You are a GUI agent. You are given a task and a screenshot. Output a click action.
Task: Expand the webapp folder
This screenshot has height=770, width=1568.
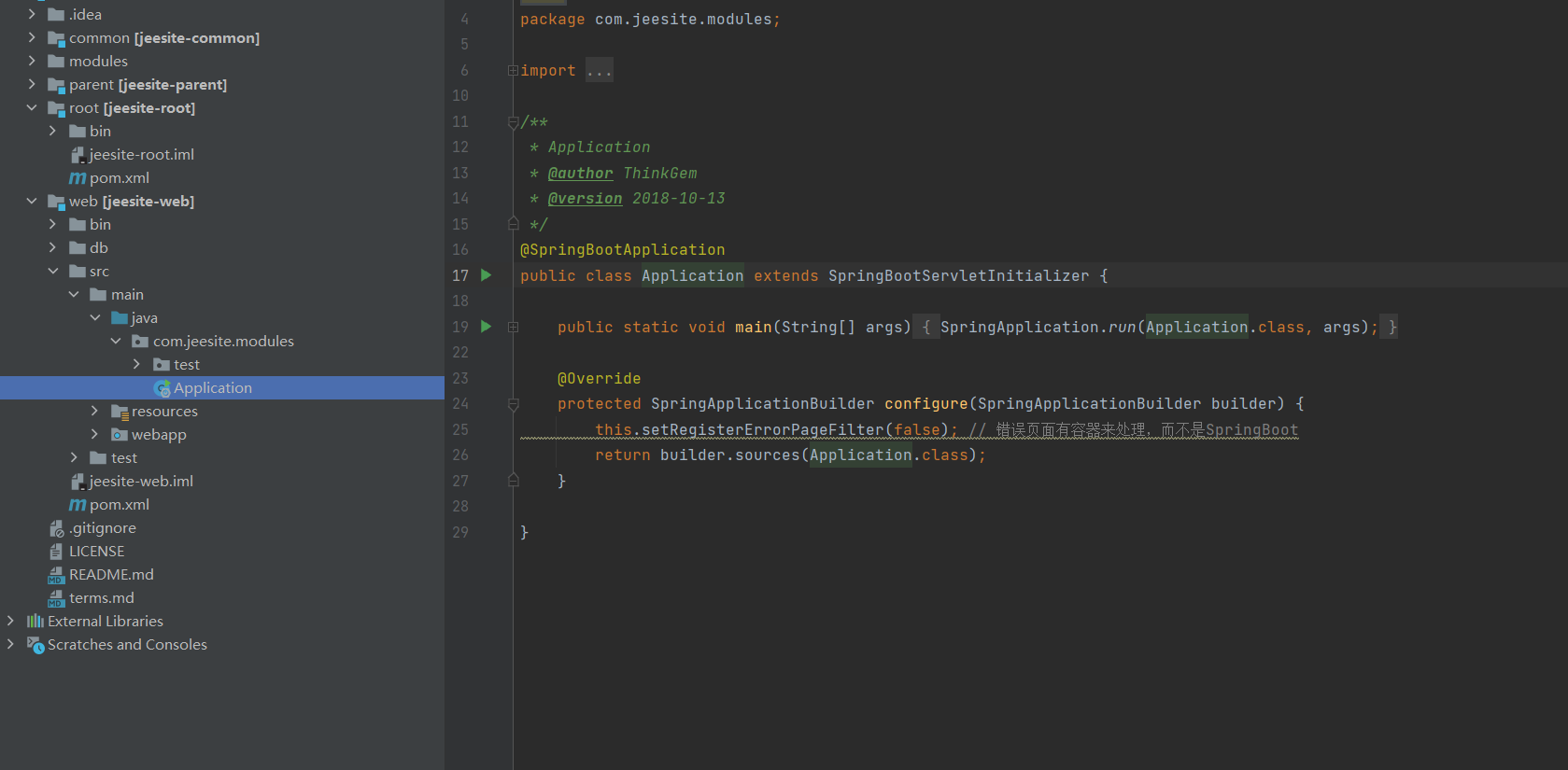click(x=94, y=434)
